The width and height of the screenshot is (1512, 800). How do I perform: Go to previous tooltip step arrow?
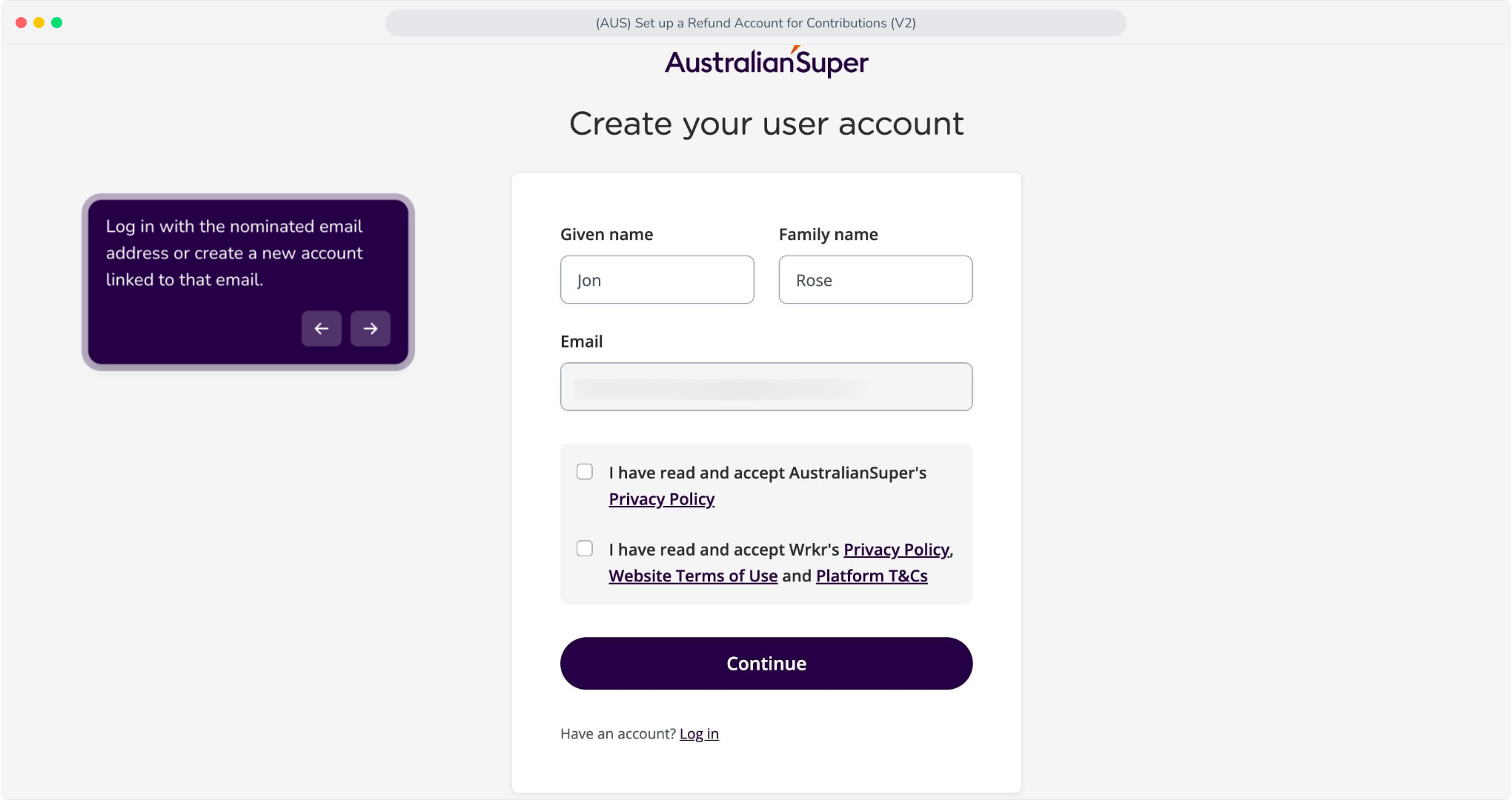pyautogui.click(x=321, y=328)
